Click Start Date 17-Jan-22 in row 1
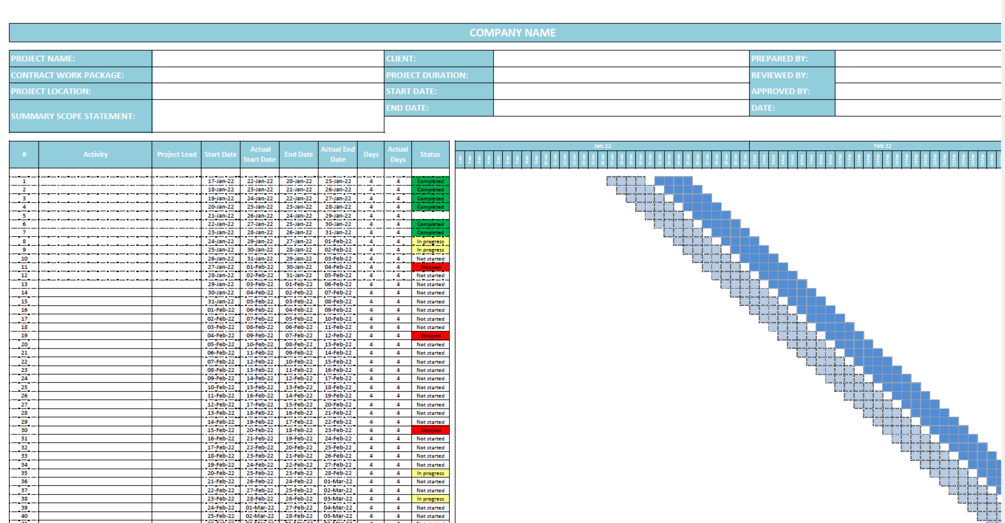Viewport: 1005px width, 523px height. point(220,181)
